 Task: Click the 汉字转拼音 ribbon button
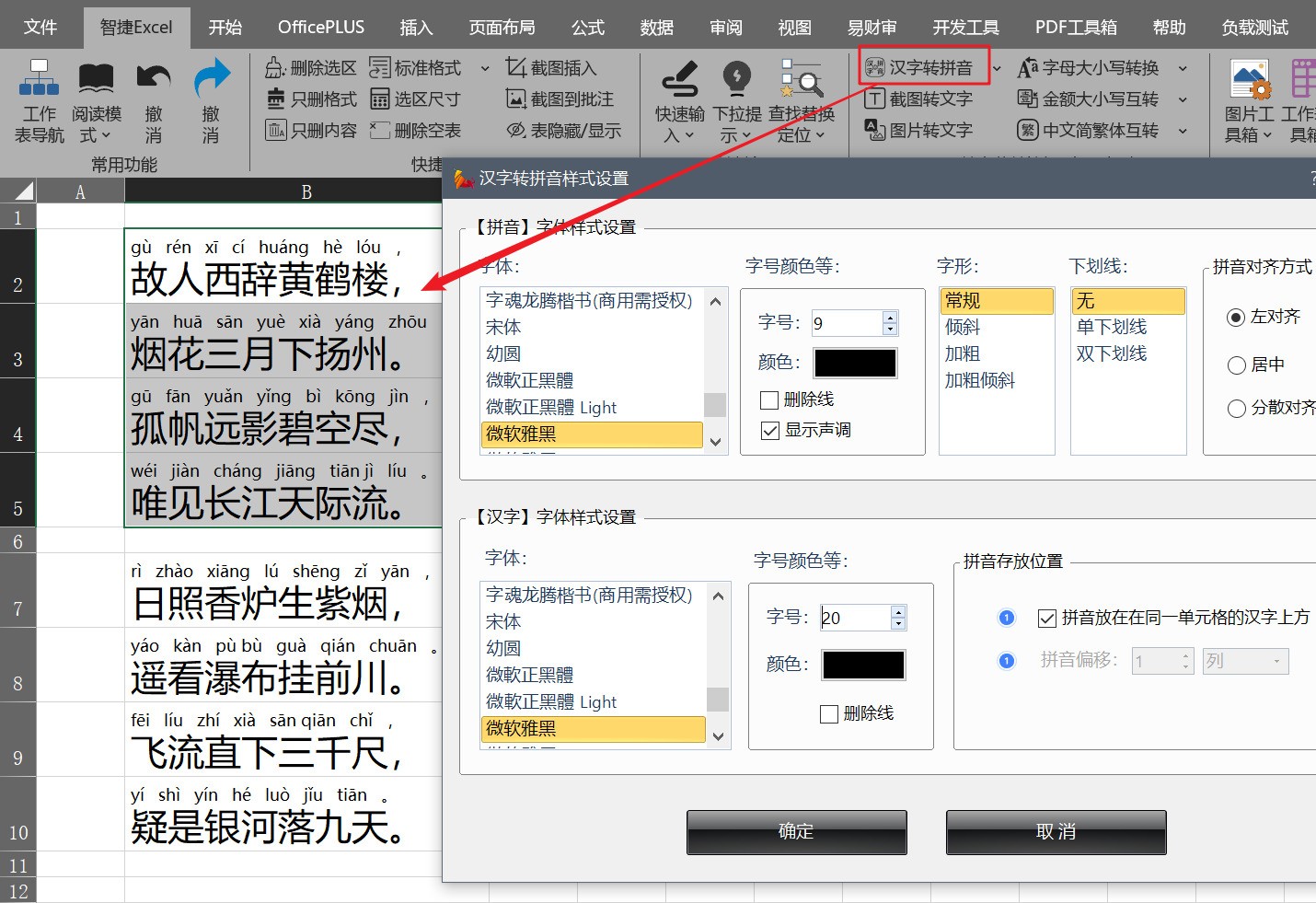click(x=920, y=67)
